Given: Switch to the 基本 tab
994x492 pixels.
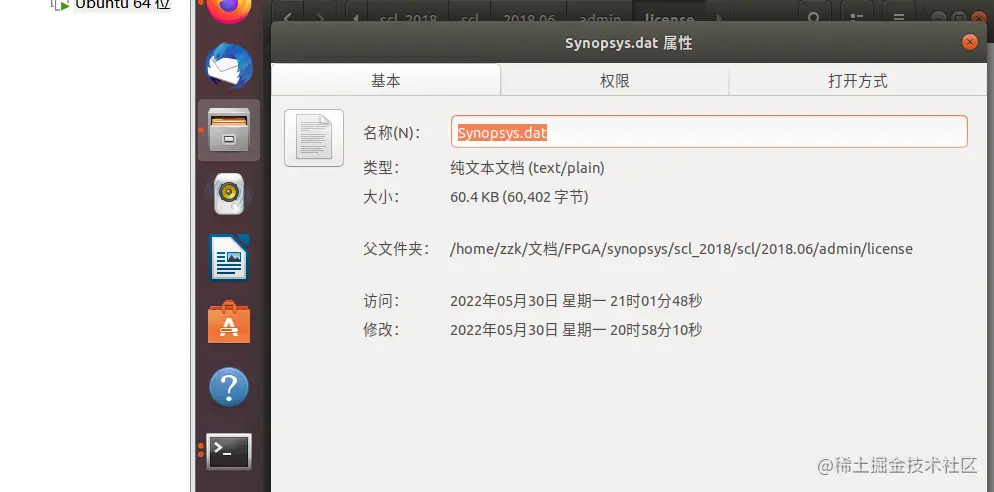Looking at the screenshot, I should (385, 81).
